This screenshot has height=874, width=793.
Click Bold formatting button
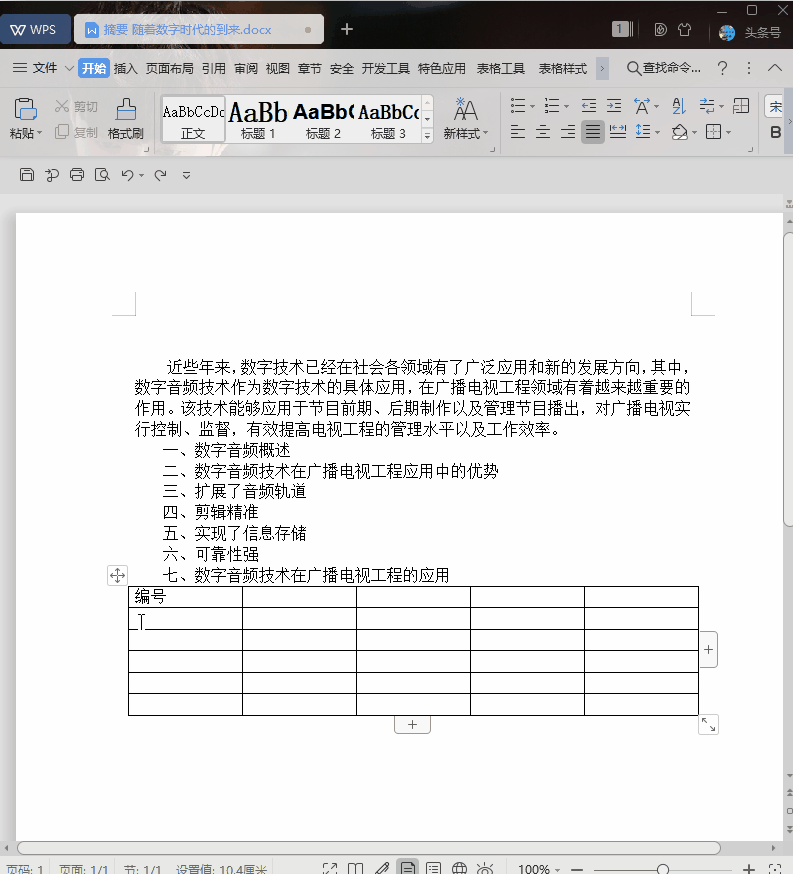[x=775, y=133]
